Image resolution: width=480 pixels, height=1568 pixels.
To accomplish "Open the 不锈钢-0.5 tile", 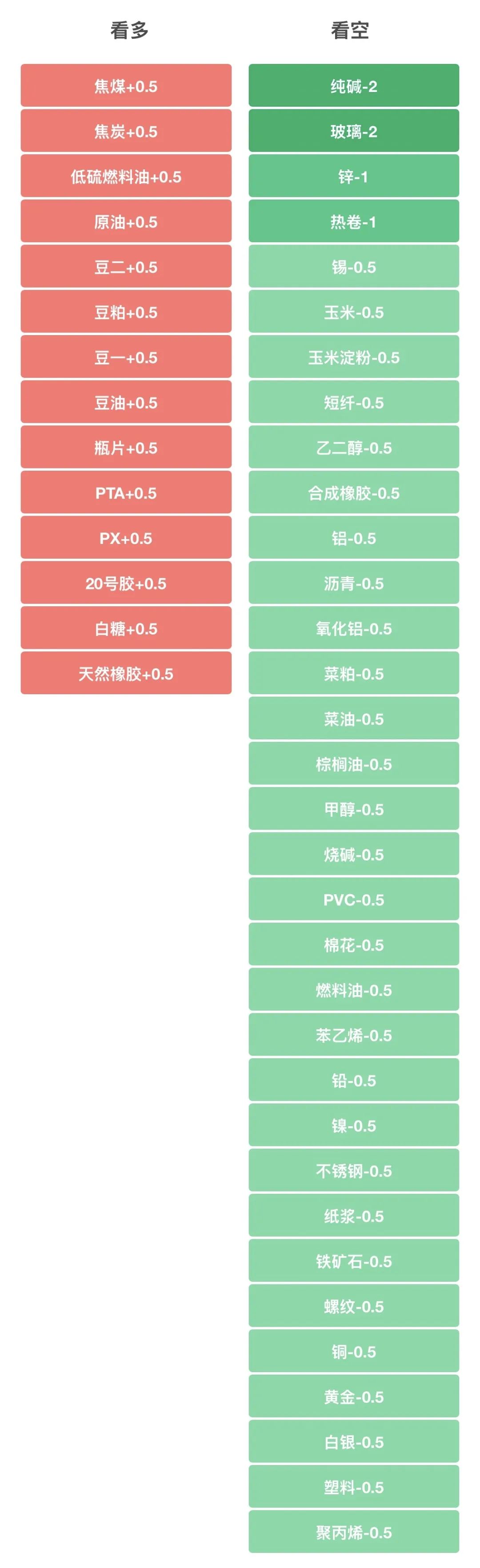I will click(353, 1171).
